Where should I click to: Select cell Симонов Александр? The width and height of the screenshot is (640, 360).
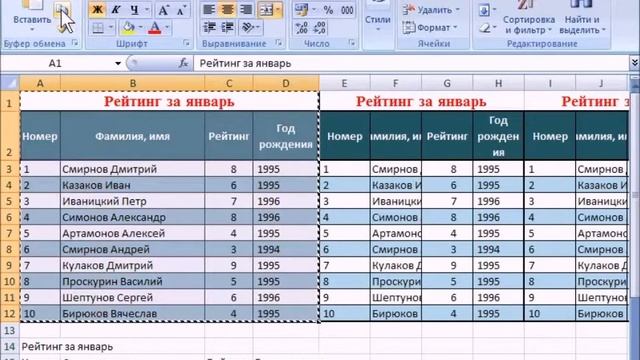[133, 217]
